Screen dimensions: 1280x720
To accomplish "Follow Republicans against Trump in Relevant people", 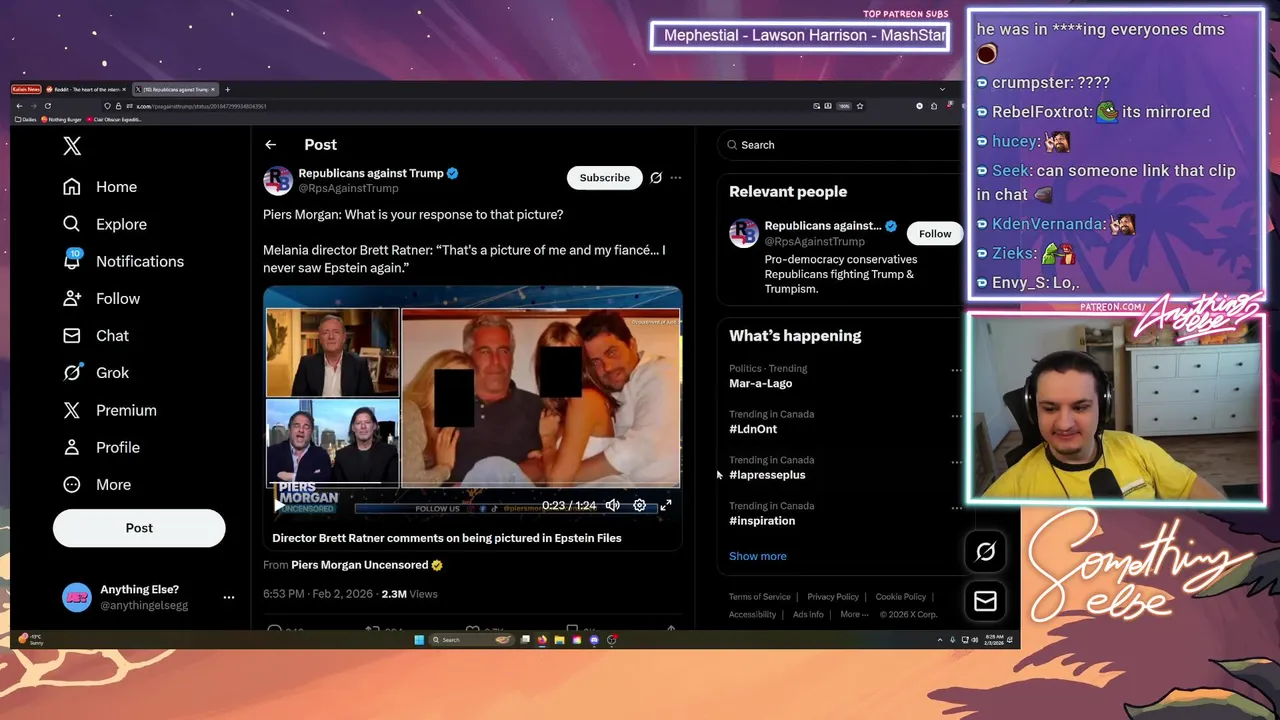I will pos(935,233).
